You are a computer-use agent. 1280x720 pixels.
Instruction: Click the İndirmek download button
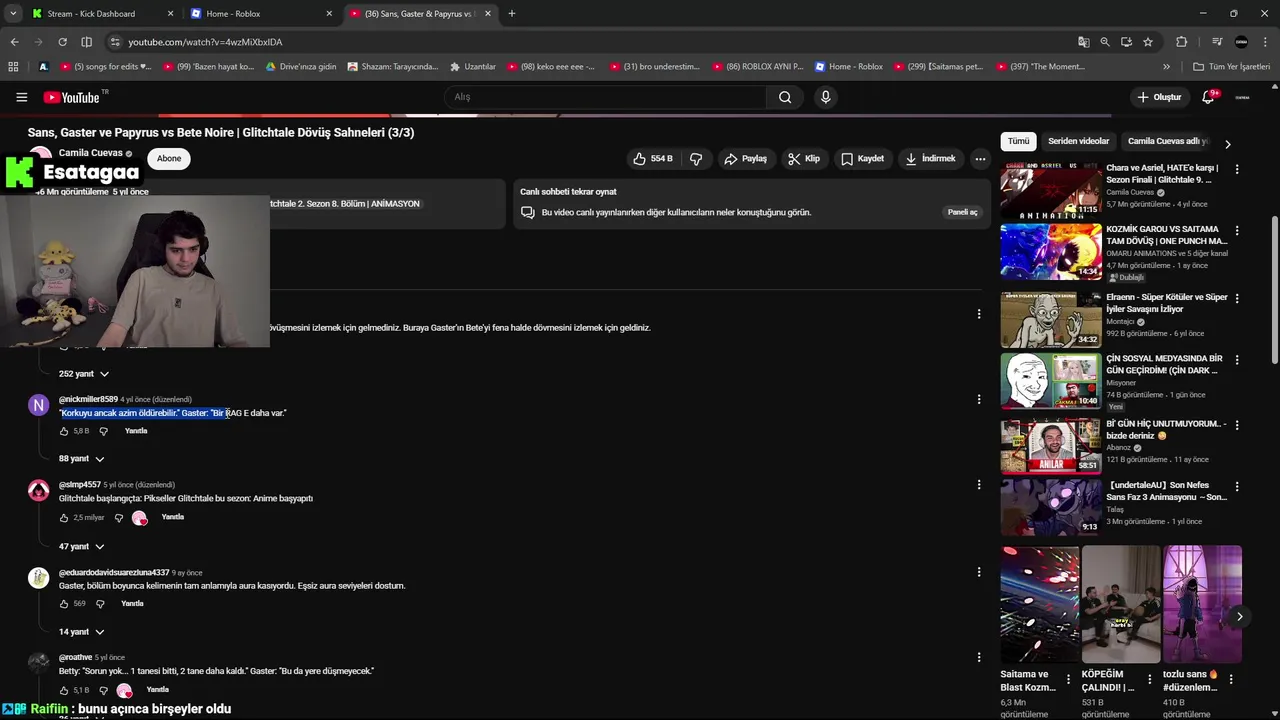click(930, 158)
